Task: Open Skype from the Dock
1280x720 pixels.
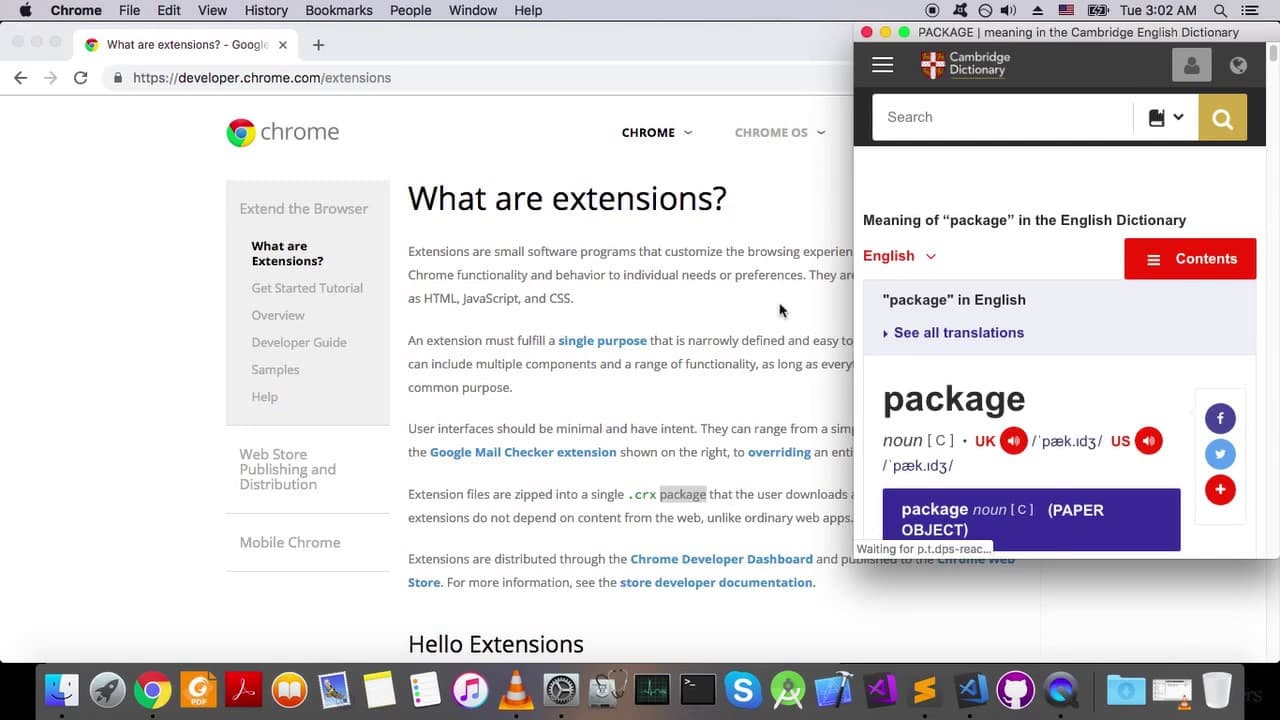Action: coord(743,690)
